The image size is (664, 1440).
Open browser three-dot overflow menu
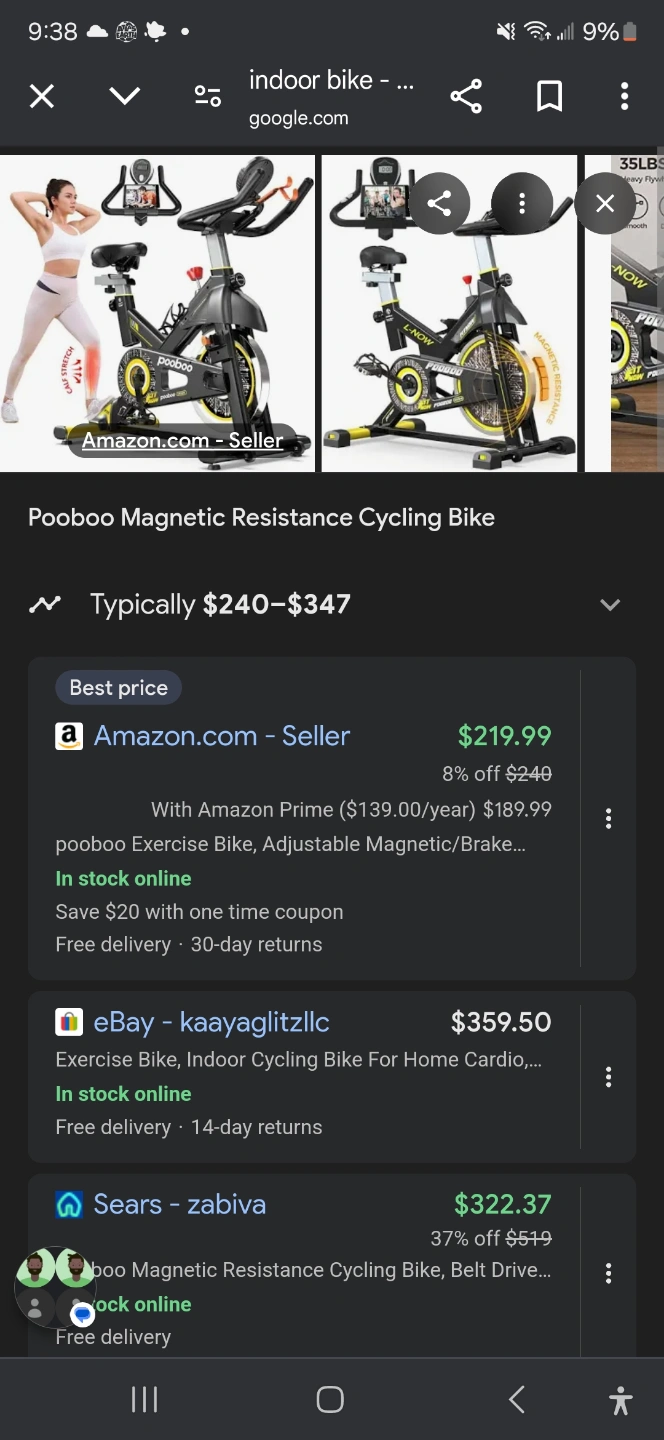(624, 96)
